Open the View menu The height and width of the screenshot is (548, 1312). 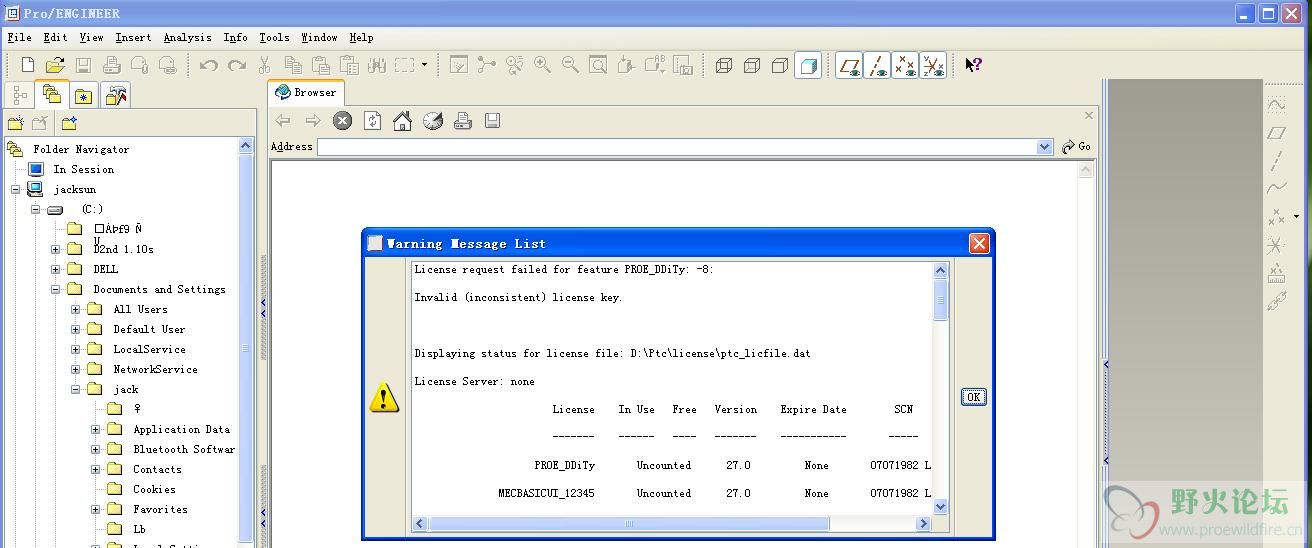point(91,38)
